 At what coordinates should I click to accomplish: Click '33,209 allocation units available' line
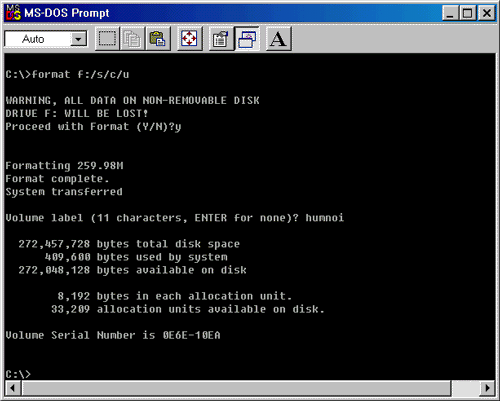pyautogui.click(x=188, y=309)
